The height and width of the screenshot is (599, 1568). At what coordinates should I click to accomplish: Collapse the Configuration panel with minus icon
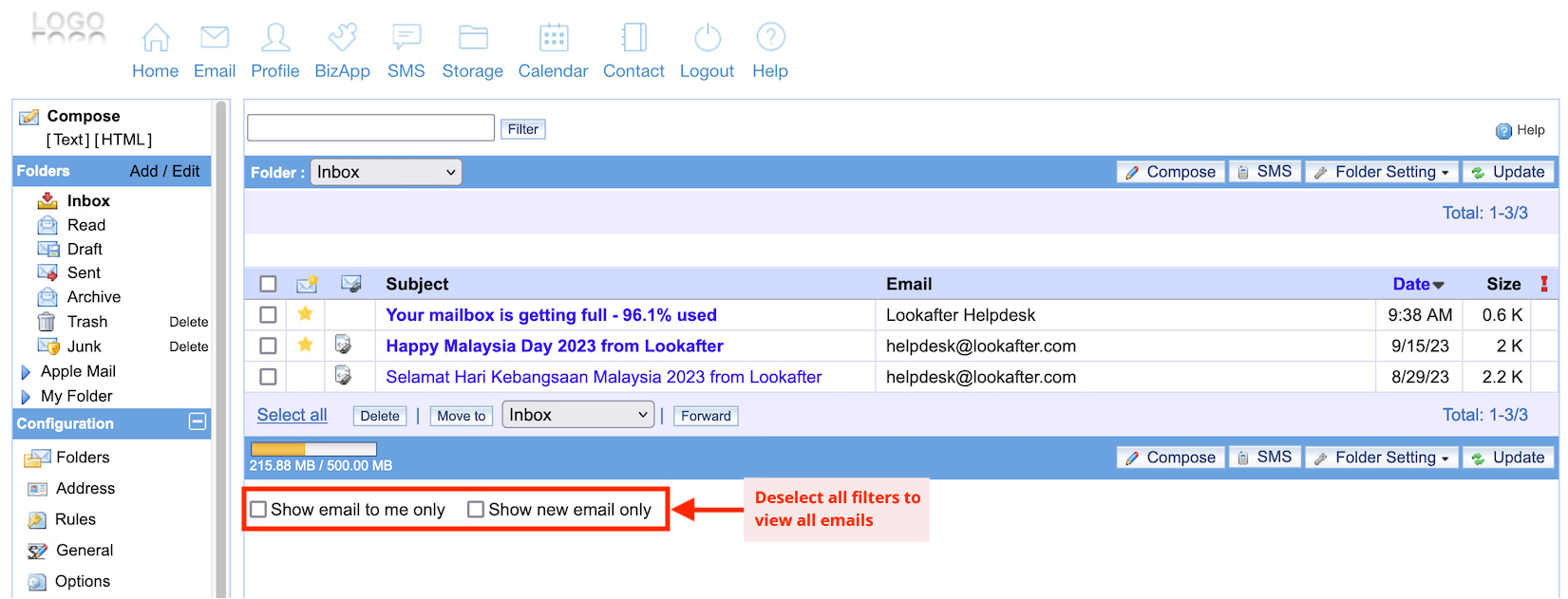(x=198, y=422)
